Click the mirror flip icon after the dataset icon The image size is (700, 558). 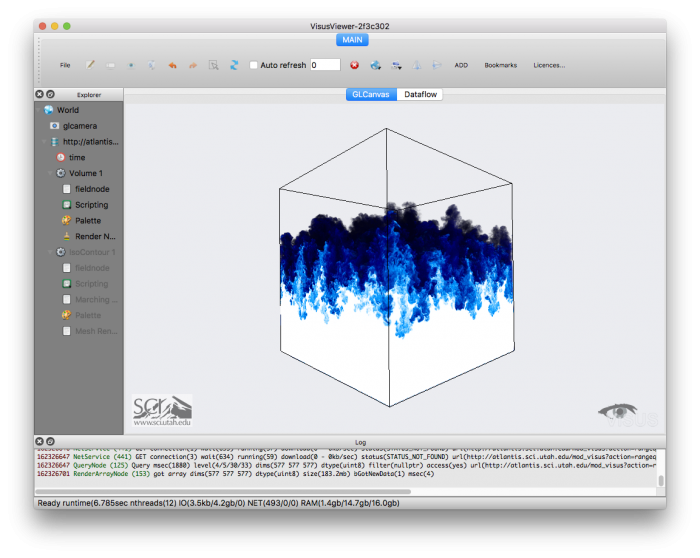pyautogui.click(x=417, y=65)
